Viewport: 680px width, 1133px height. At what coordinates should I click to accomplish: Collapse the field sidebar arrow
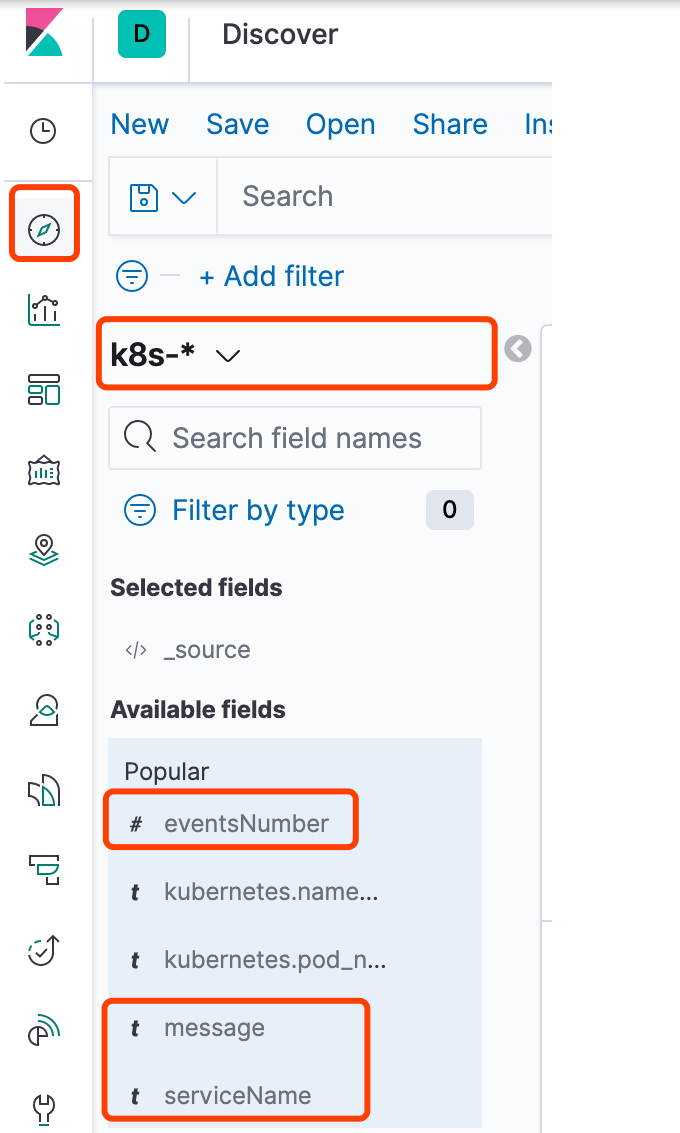click(x=518, y=349)
